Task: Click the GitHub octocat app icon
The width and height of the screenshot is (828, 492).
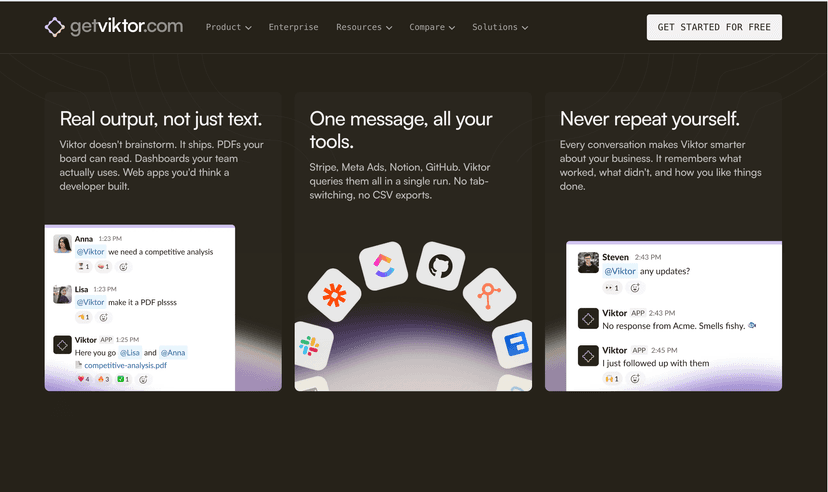Action: [440, 266]
